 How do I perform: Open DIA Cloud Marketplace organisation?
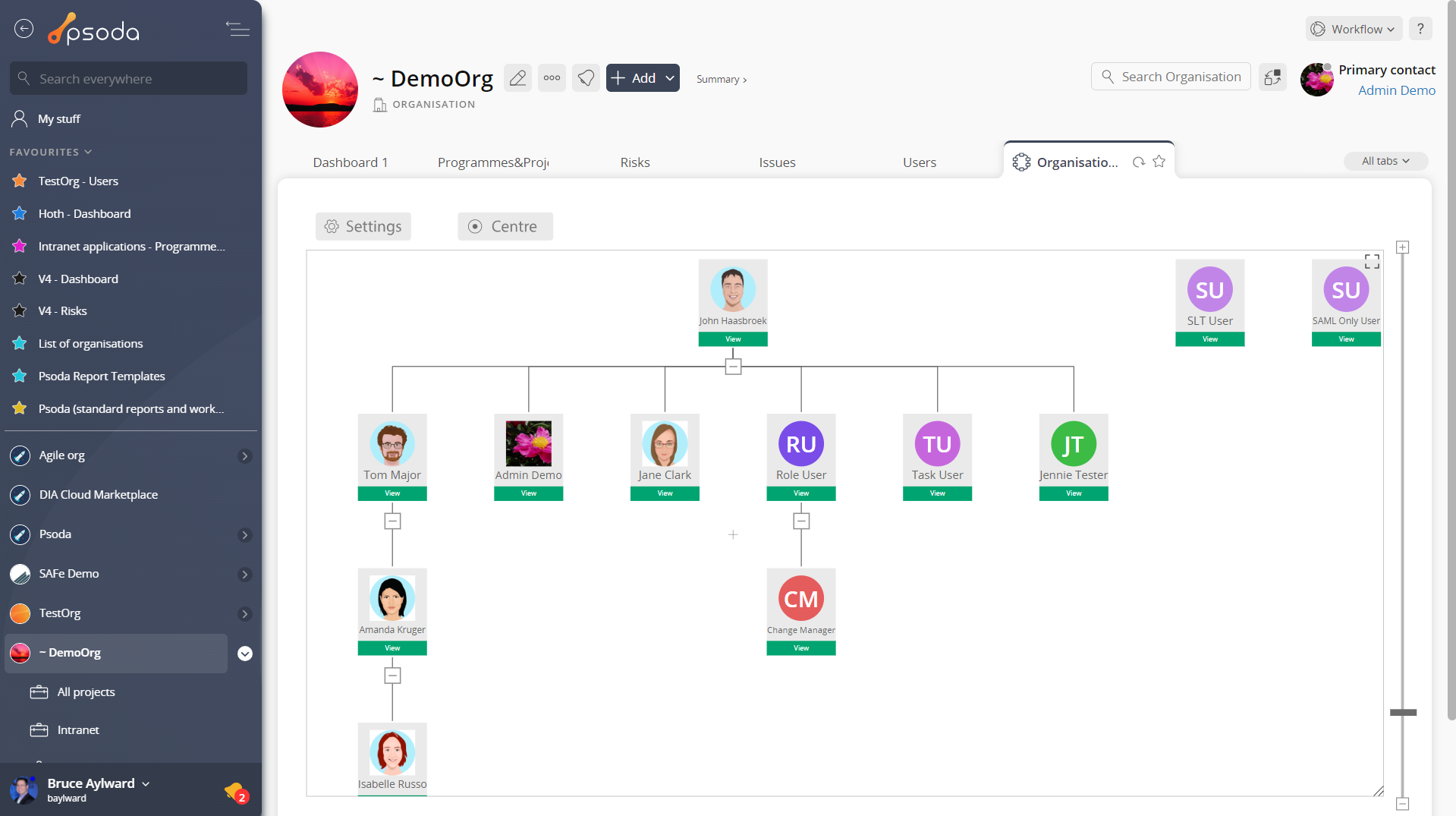[99, 495]
